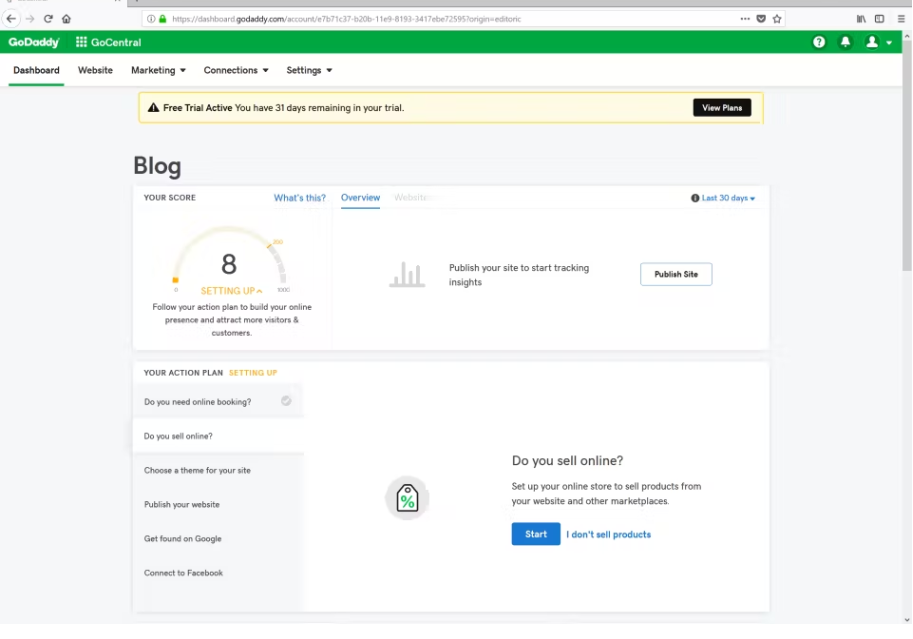913x639 pixels.
Task: Bookmark this page with star icon
Action: (x=777, y=19)
